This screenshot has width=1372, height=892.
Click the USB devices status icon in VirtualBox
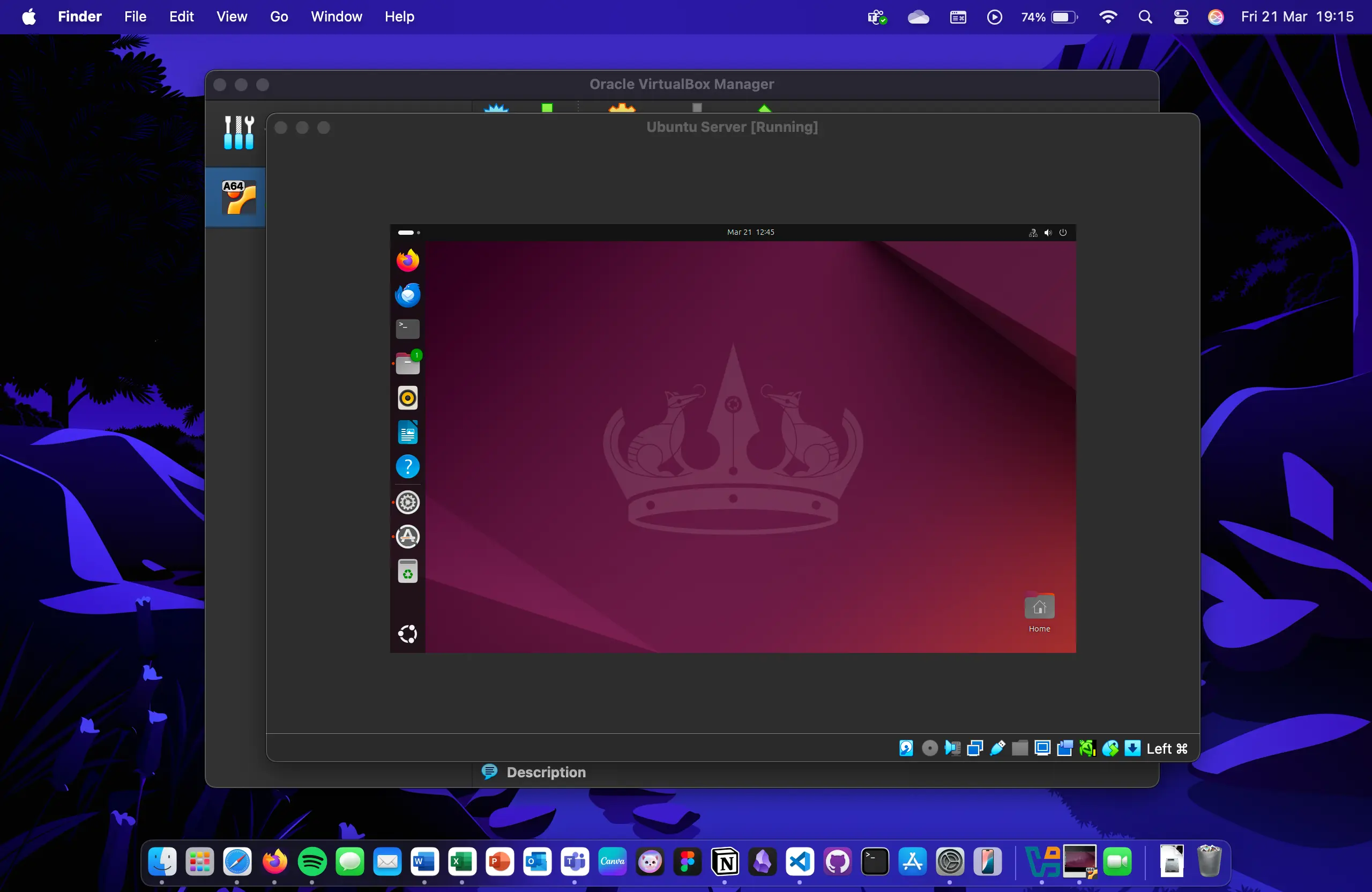[997, 748]
